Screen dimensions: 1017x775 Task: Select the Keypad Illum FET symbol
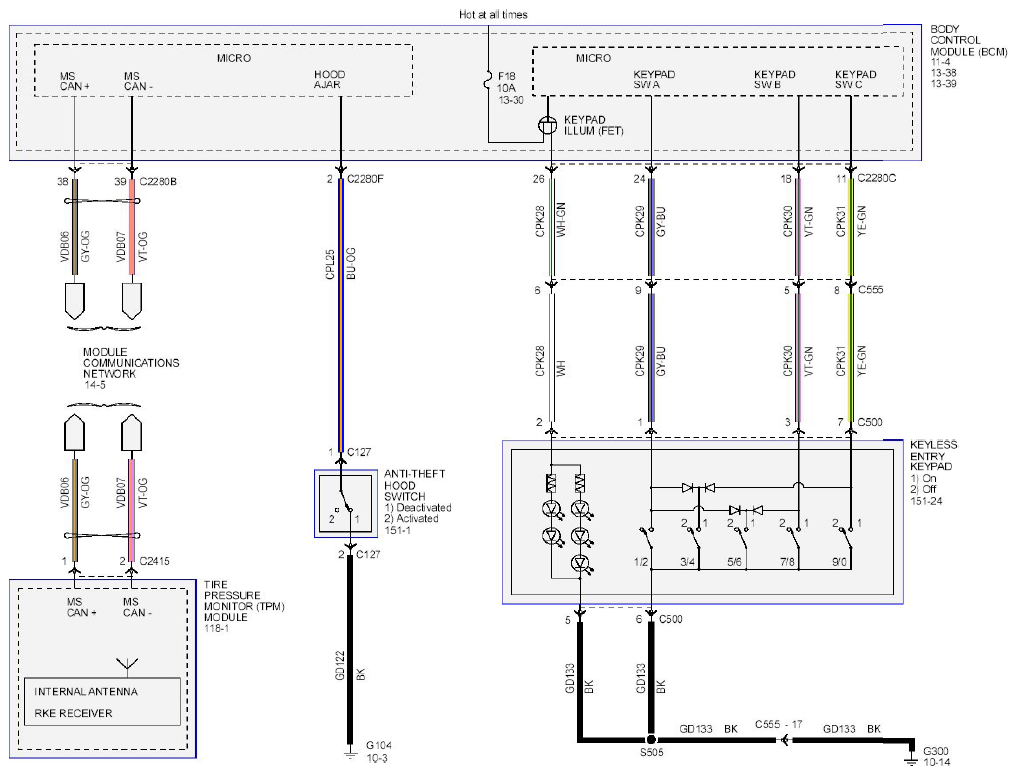click(548, 125)
